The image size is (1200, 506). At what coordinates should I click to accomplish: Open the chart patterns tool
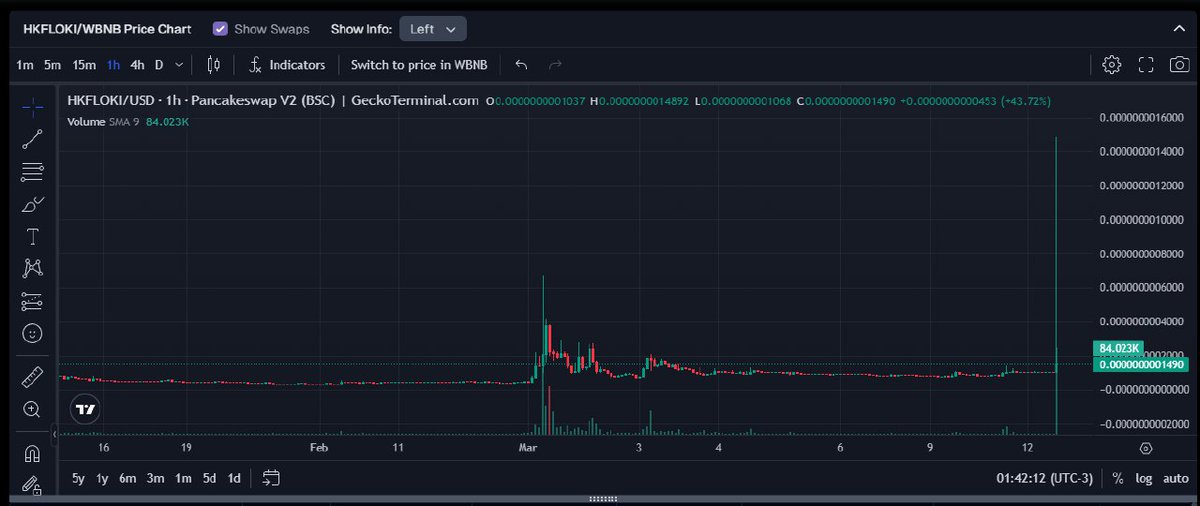click(32, 268)
